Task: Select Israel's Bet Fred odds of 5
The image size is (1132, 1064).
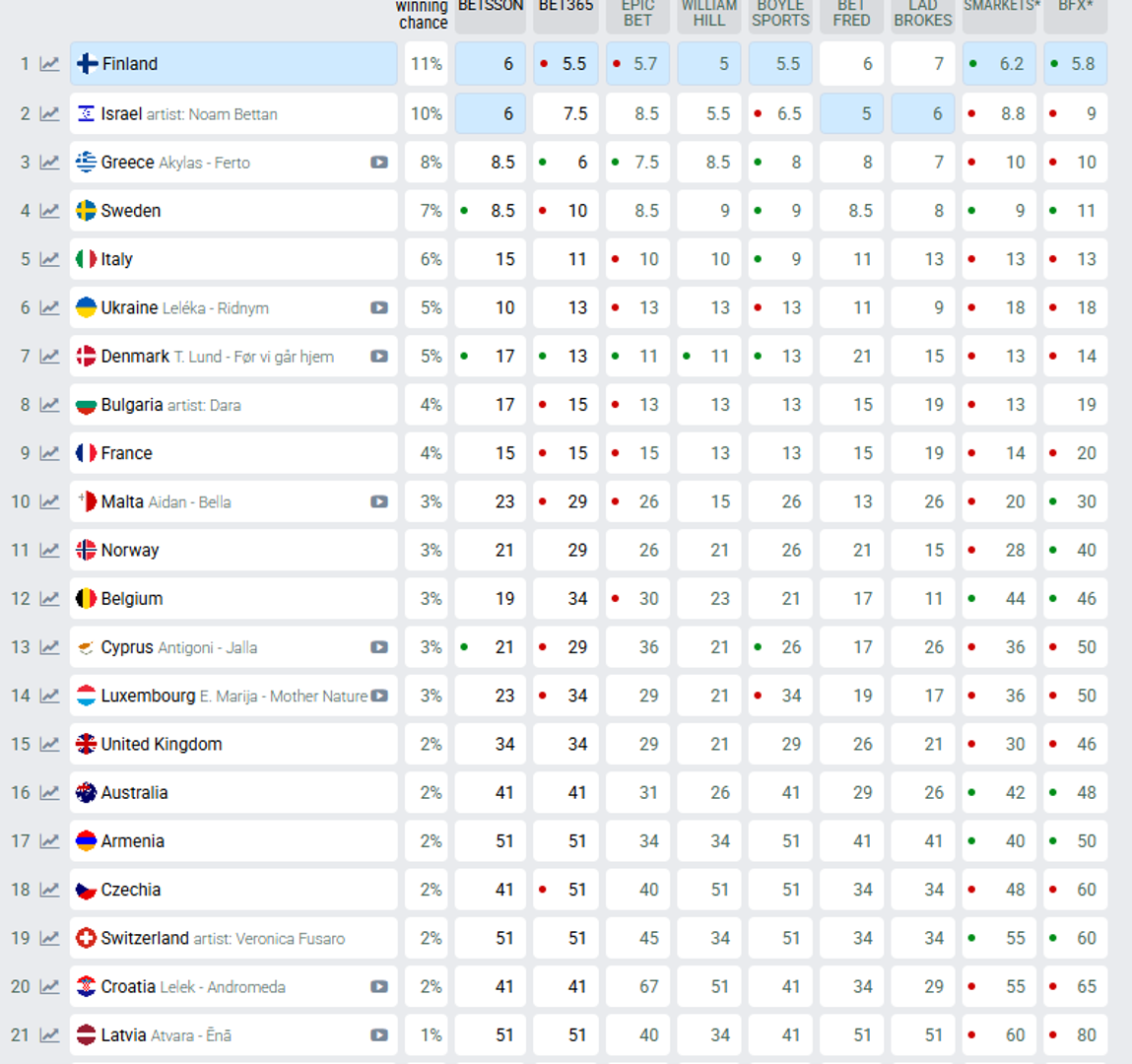Action: point(852,113)
